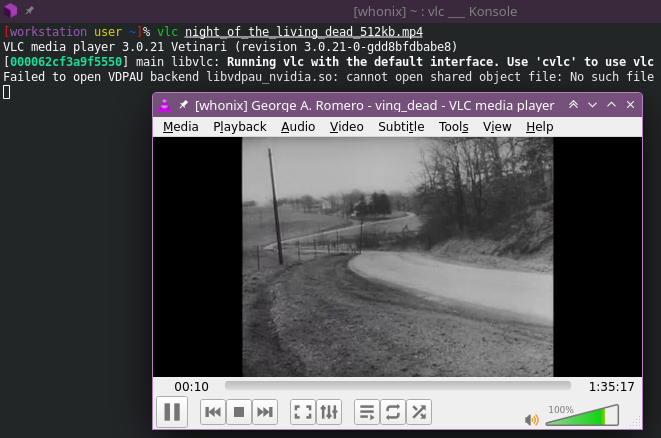Click the video display area in VLC
The image size is (661, 438).
pos(398,257)
